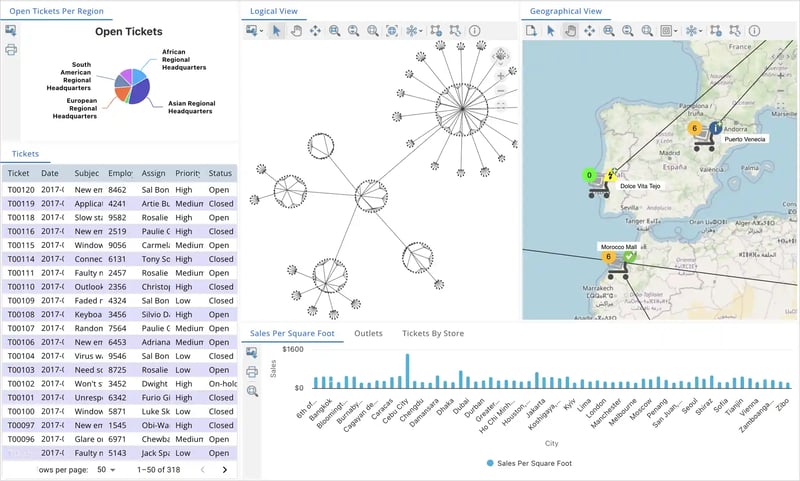Sort by the Ticket column header
Viewport: 800px width, 481px height.
[x=18, y=173]
